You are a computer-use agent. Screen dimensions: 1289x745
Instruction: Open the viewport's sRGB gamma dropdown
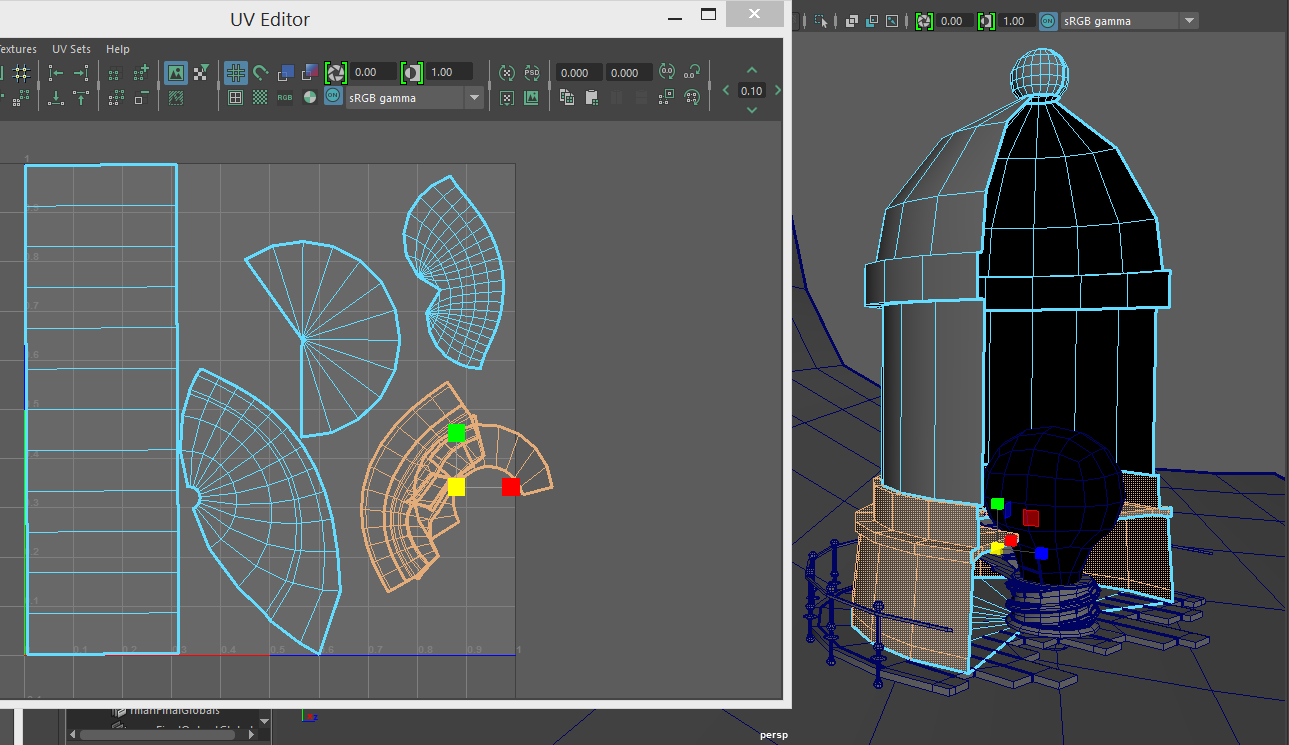(x=1188, y=20)
